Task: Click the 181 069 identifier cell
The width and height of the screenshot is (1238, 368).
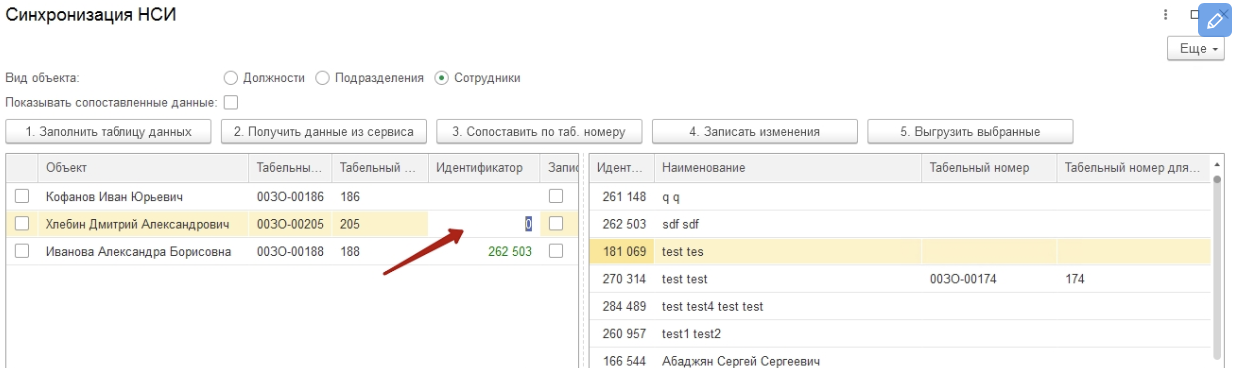Action: point(622,251)
